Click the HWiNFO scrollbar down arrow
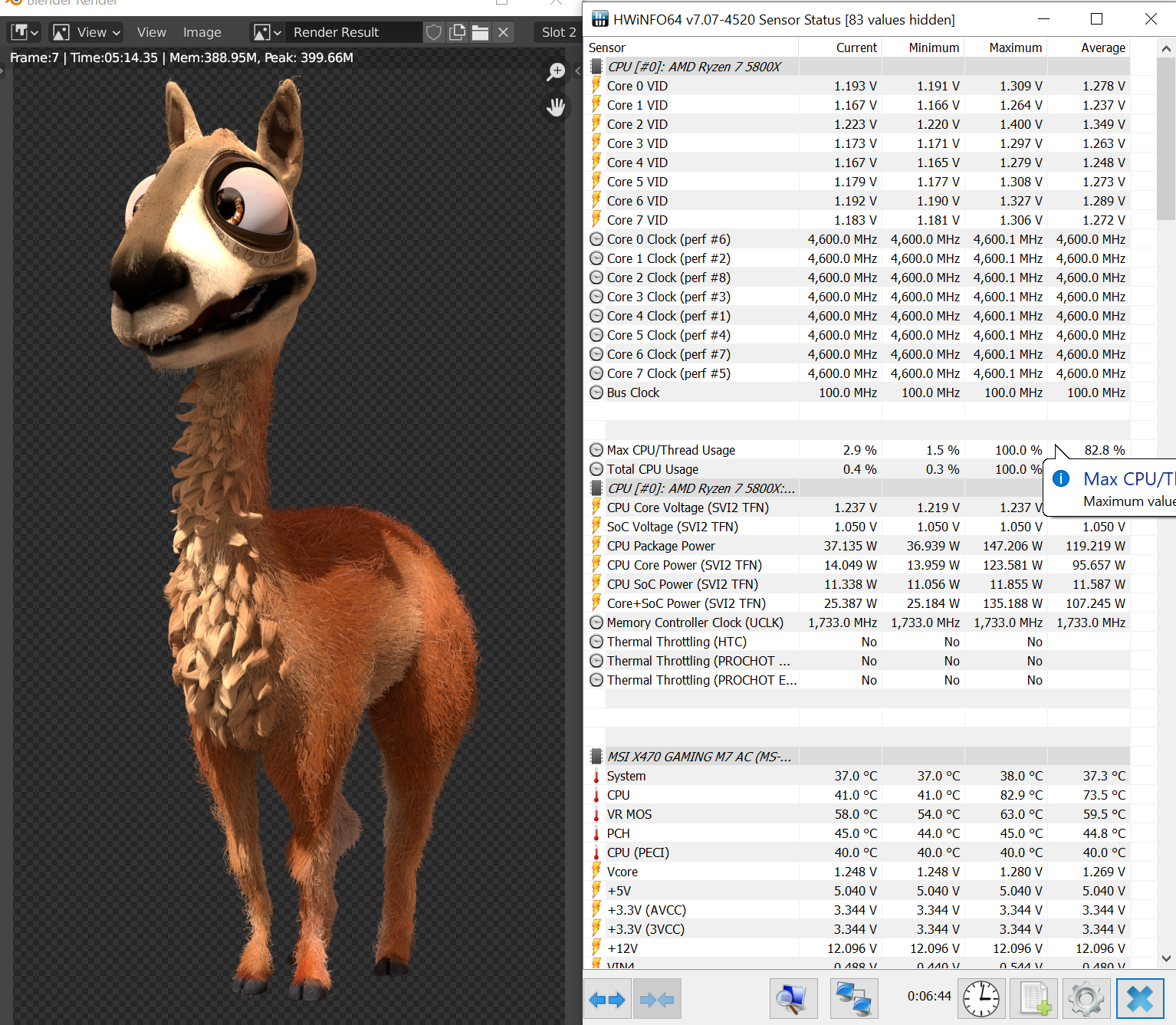 point(1166,958)
